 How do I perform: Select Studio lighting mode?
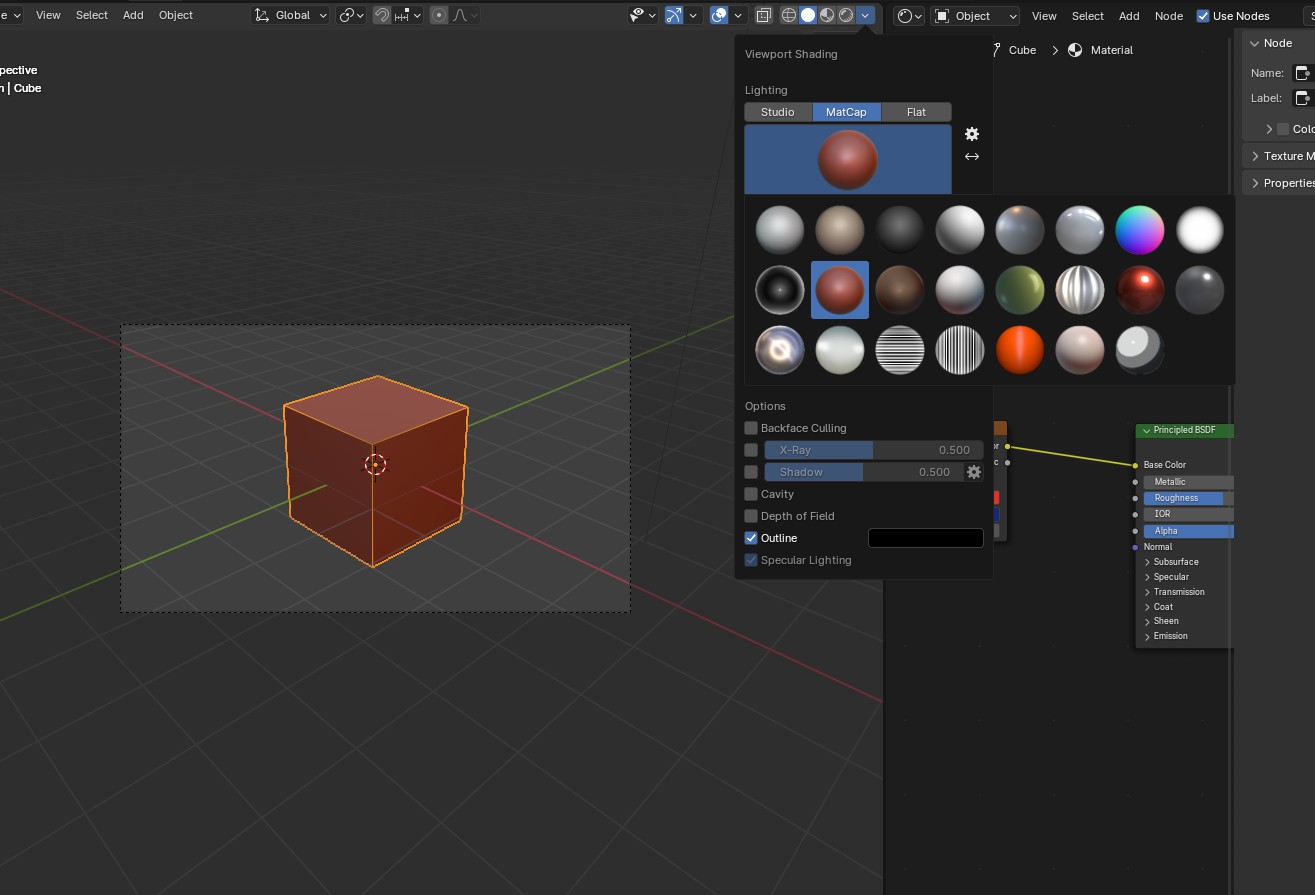[777, 112]
